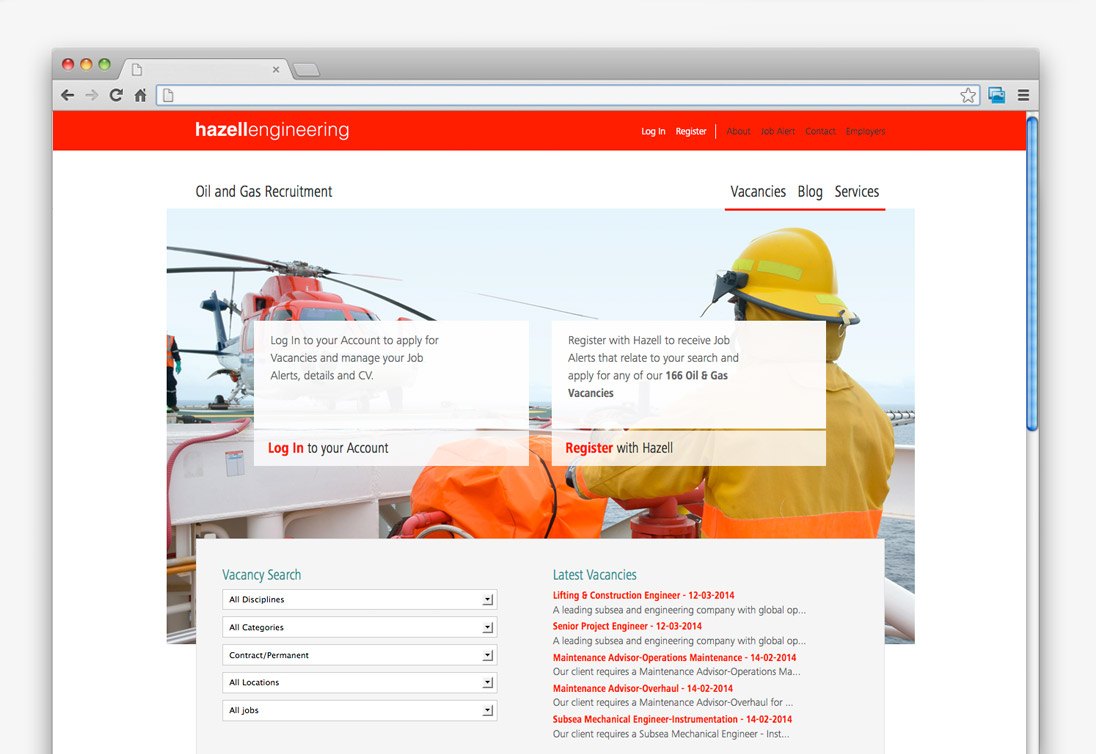The height and width of the screenshot is (754, 1096).
Task: Click the browser forward arrow
Action: (91, 95)
